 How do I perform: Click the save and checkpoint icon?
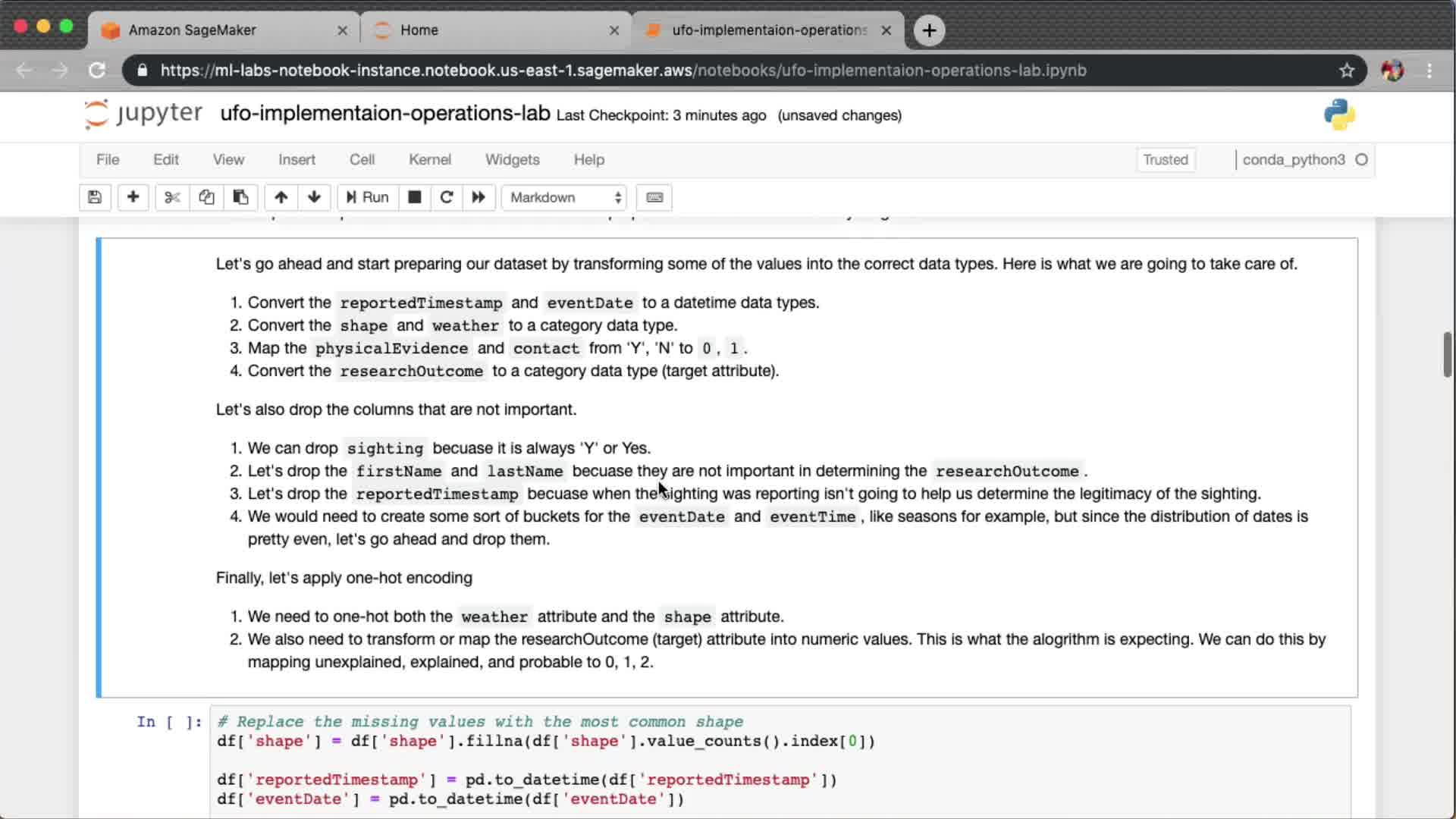tap(95, 197)
